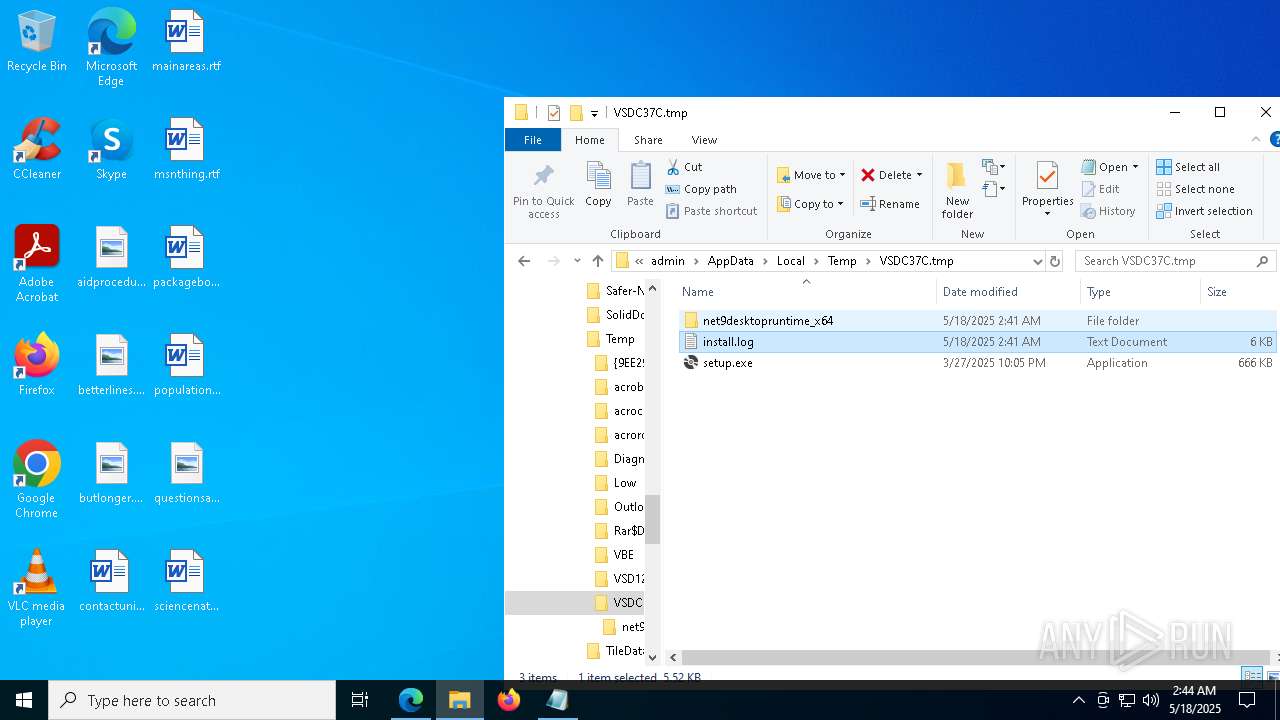This screenshot has height=720, width=1280.
Task: Click Copy path in the ribbon
Action: click(x=702, y=189)
